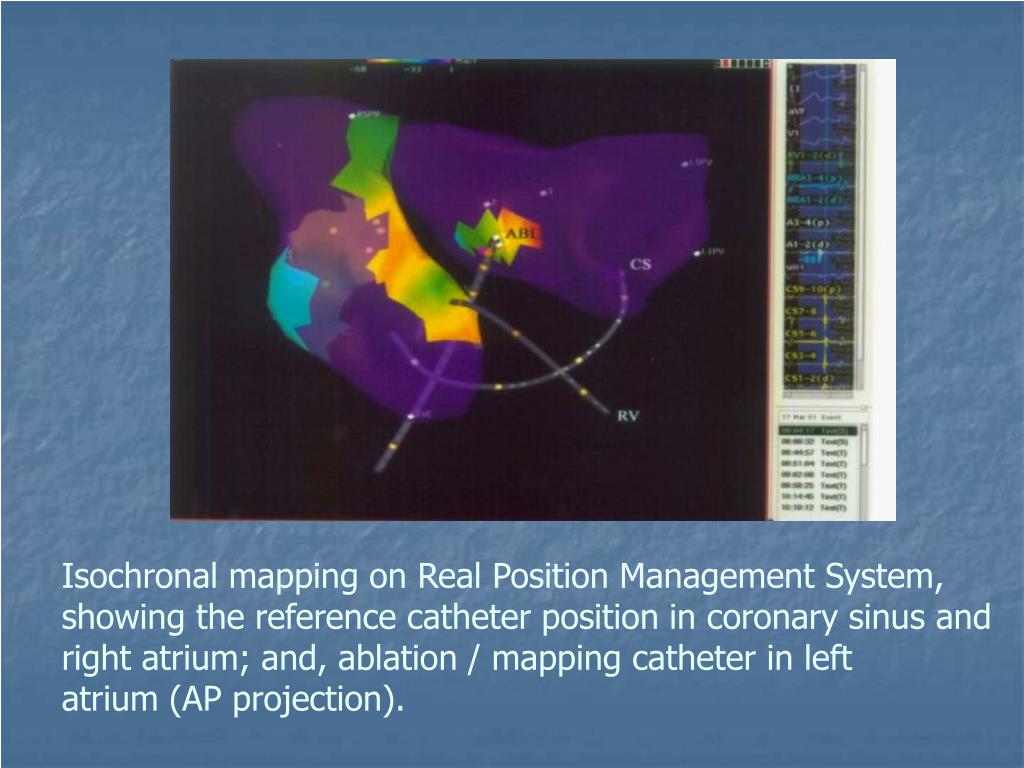Select the CS1-2(d) channel label
Image resolution: width=1024 pixels, height=768 pixels.
(x=810, y=379)
